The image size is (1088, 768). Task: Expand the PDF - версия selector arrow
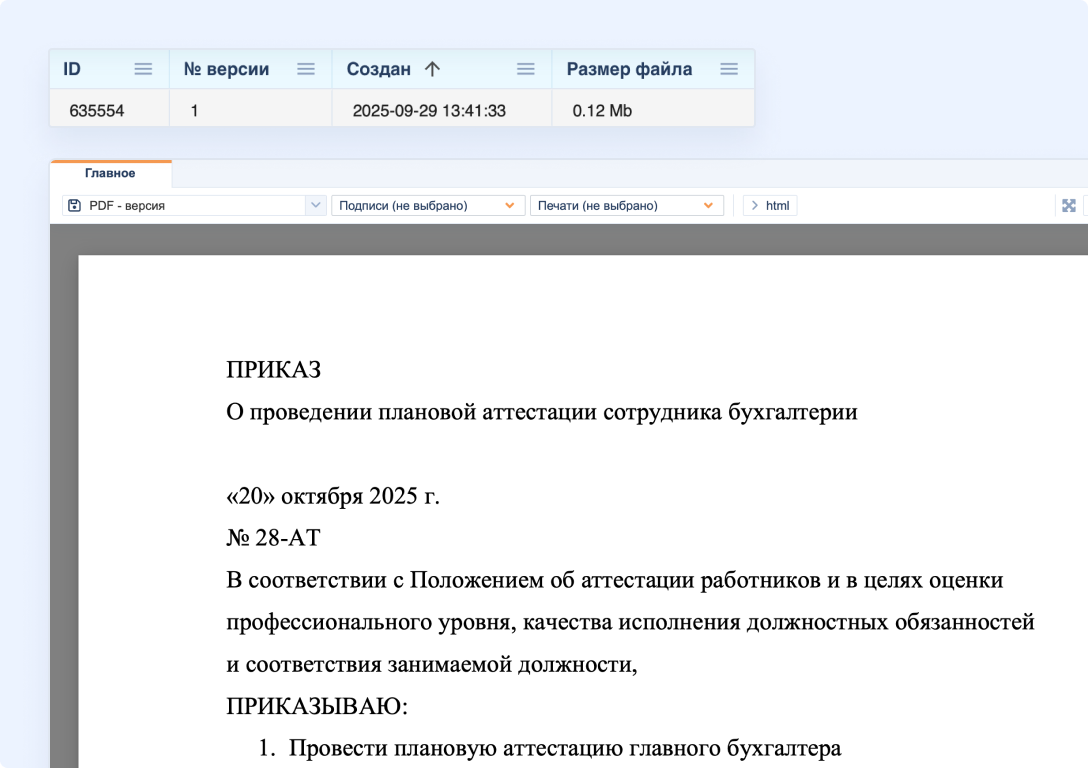click(x=317, y=204)
